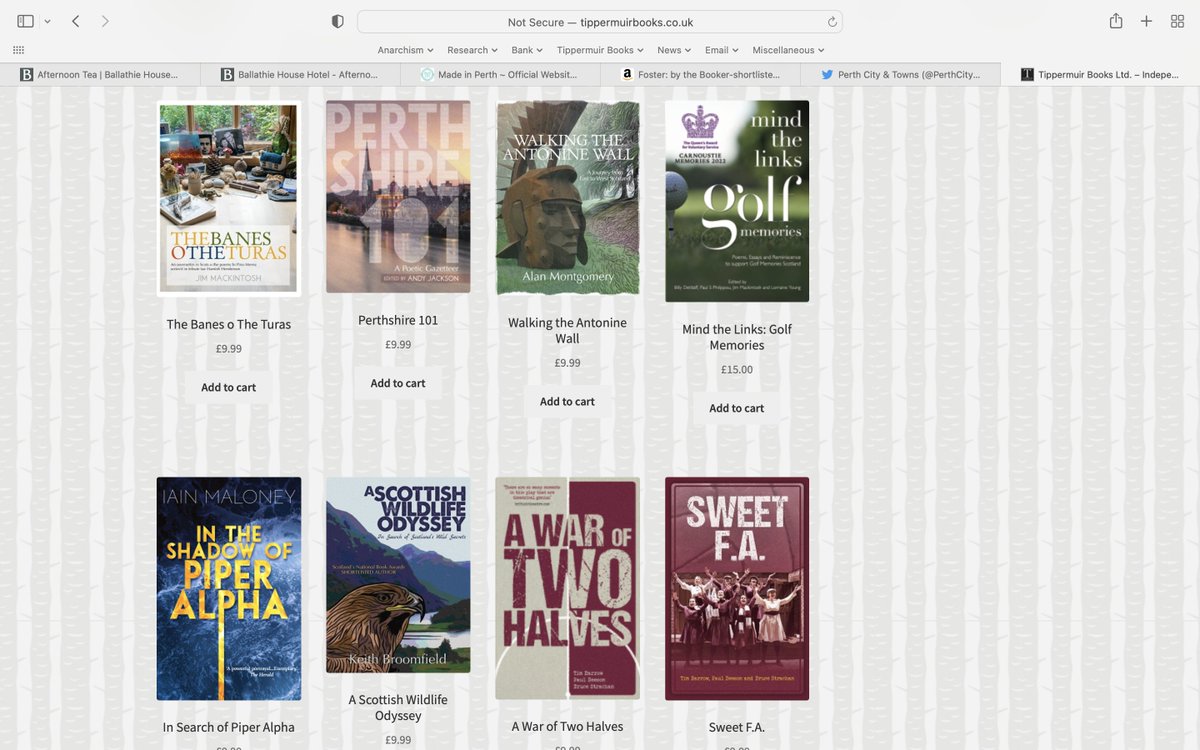Screen dimensions: 1200x750
Task: Expand the Email bookmarks folder
Action: 722,50
